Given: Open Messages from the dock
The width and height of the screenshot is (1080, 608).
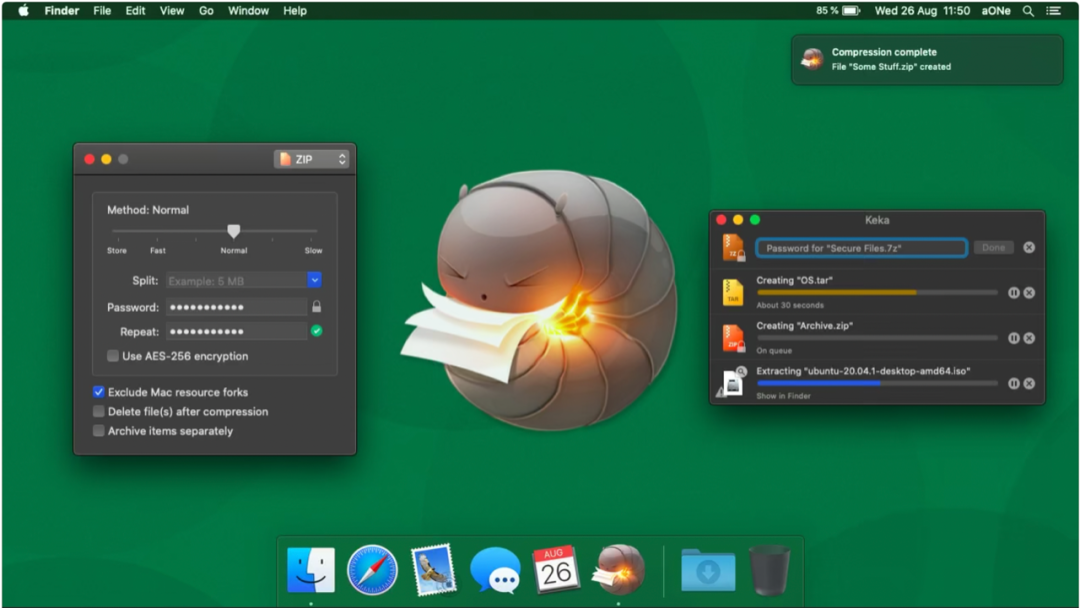Looking at the screenshot, I should tap(495, 570).
